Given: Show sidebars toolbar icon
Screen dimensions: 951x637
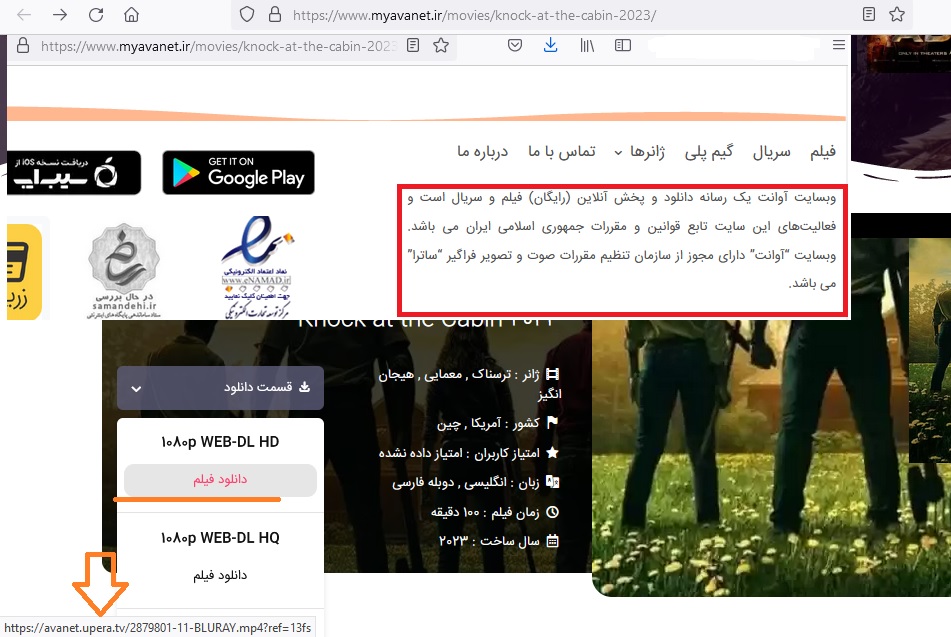Looking at the screenshot, I should [623, 46].
